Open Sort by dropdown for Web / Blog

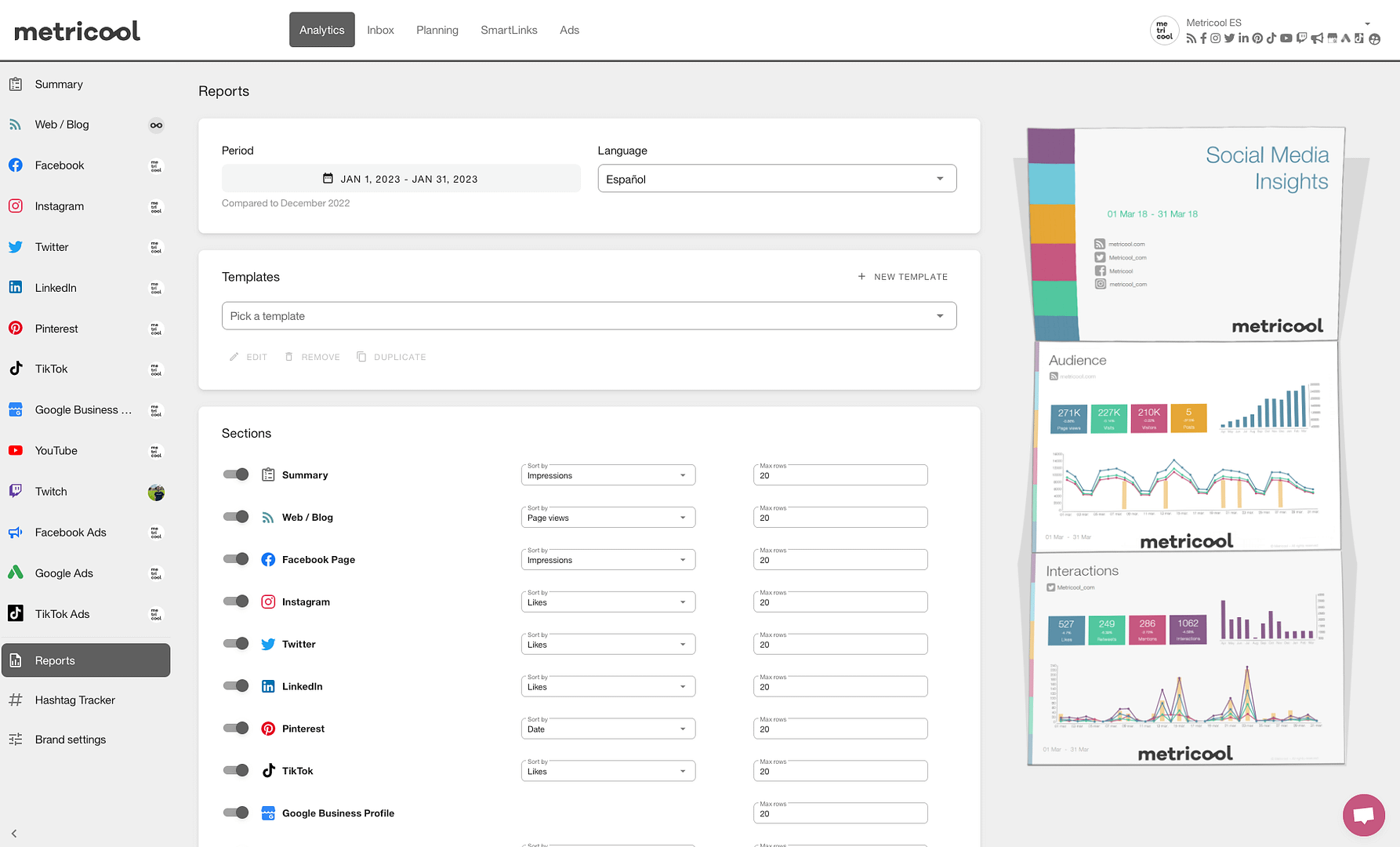tap(608, 518)
